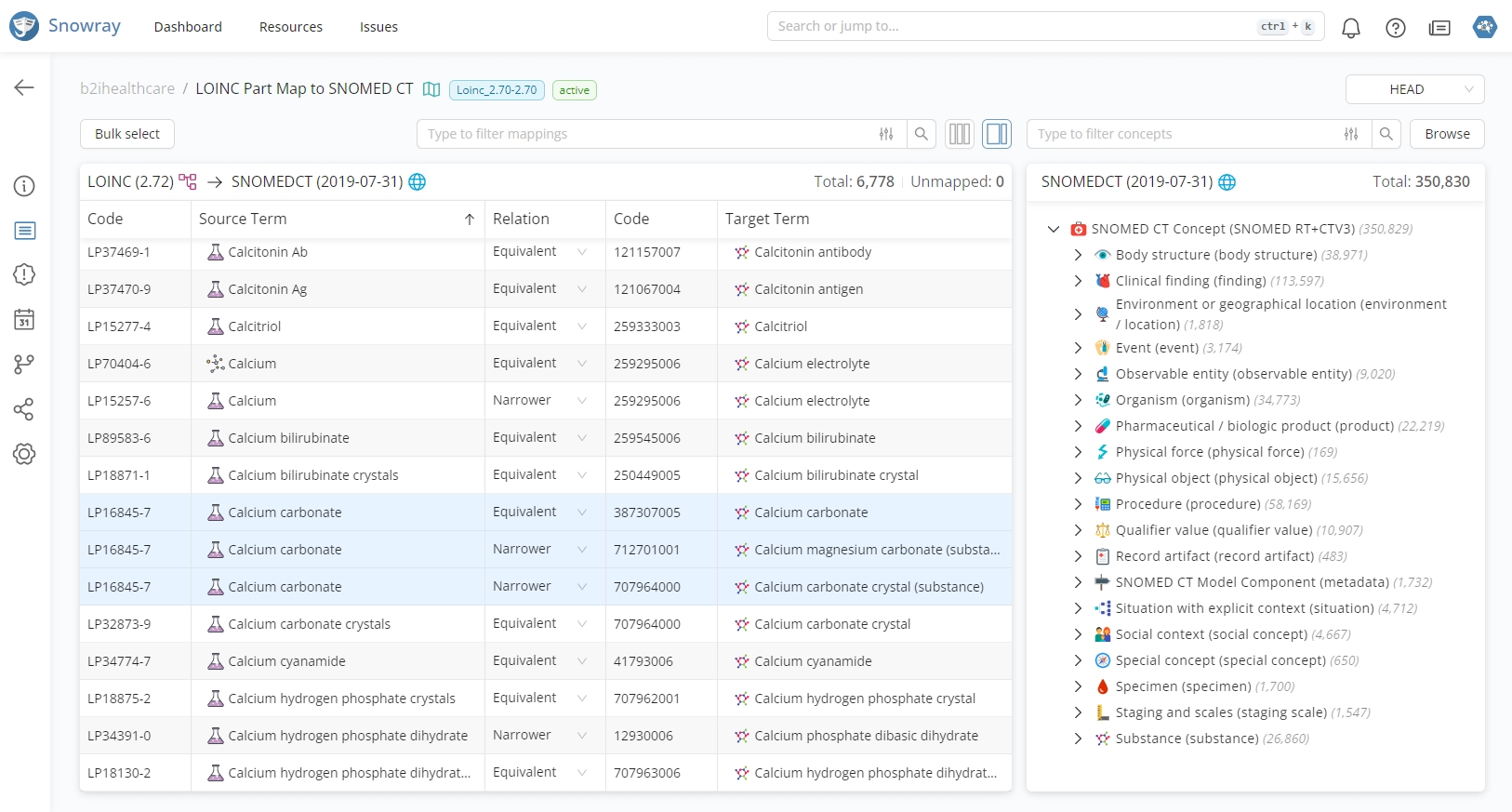
Task: Click the back arrow in sidebar
Action: (x=24, y=87)
